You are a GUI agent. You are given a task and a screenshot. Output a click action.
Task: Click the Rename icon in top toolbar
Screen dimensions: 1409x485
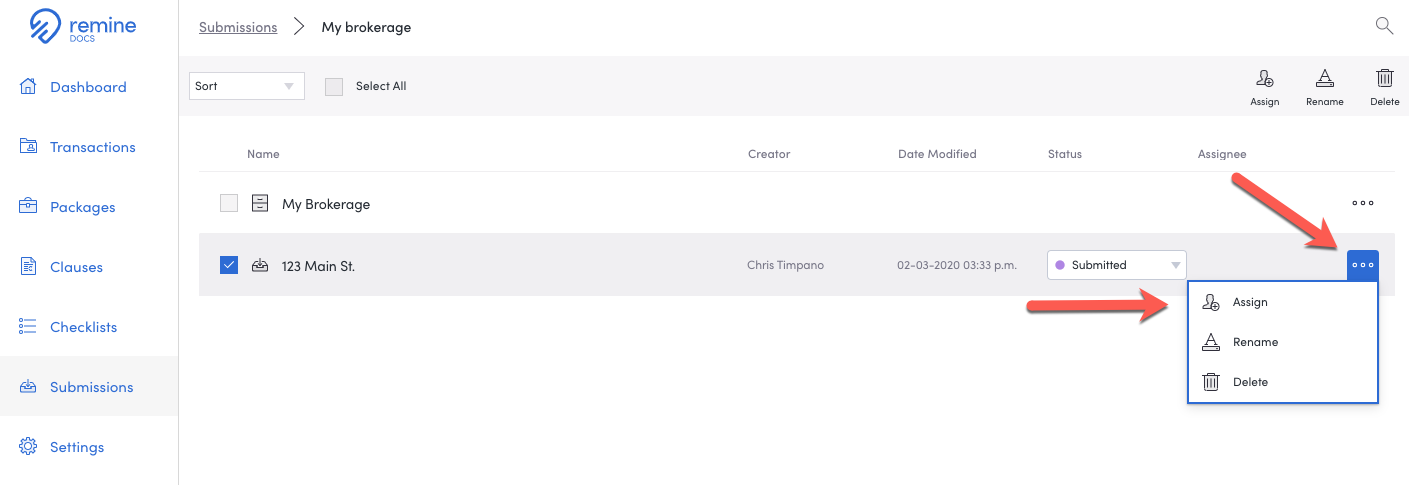pos(1324,80)
